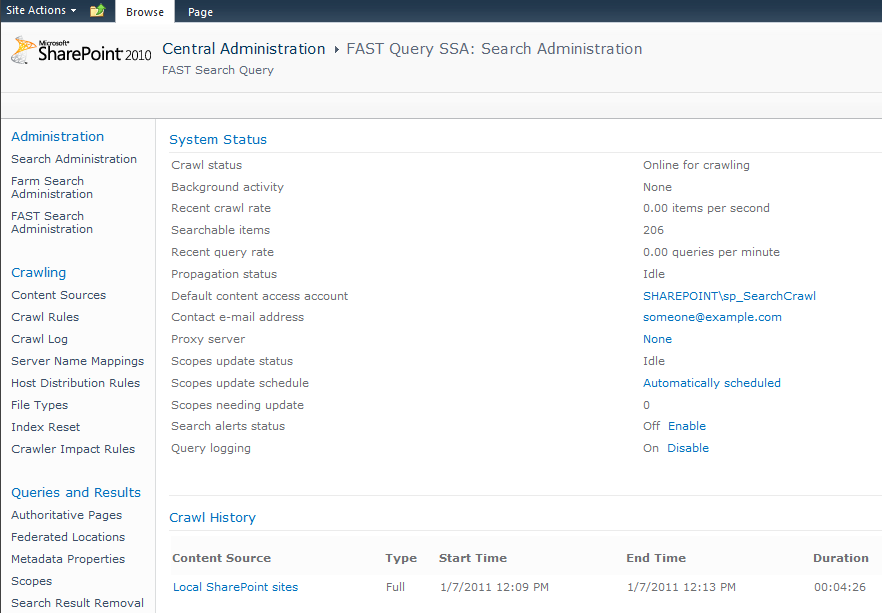Disable query logging

pyautogui.click(x=687, y=448)
